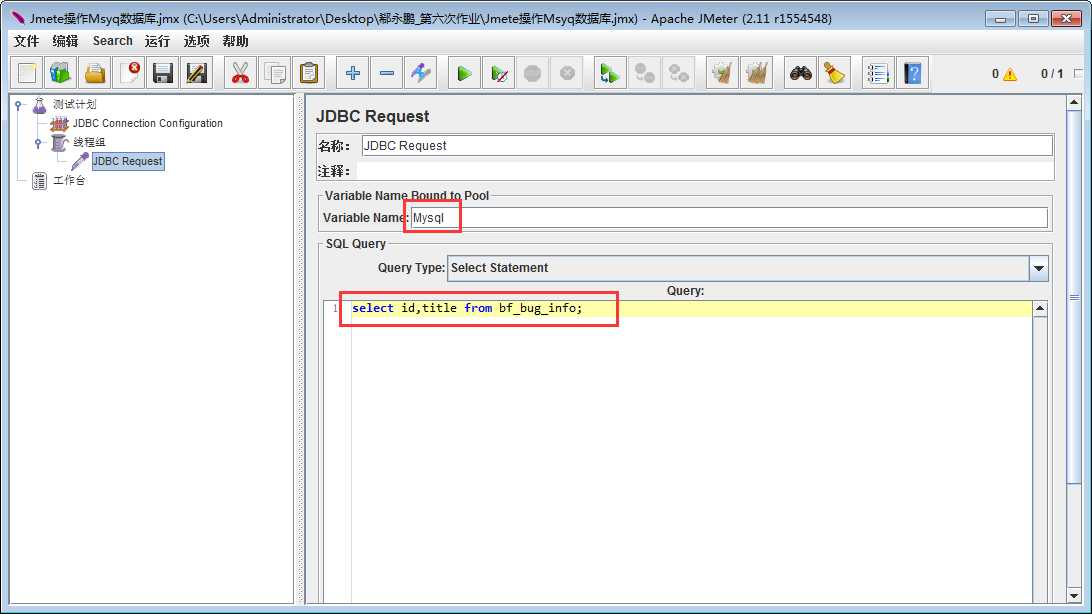The image size is (1092, 614).
Task: Save the test plan with floppy icon
Action: pyautogui.click(x=163, y=73)
